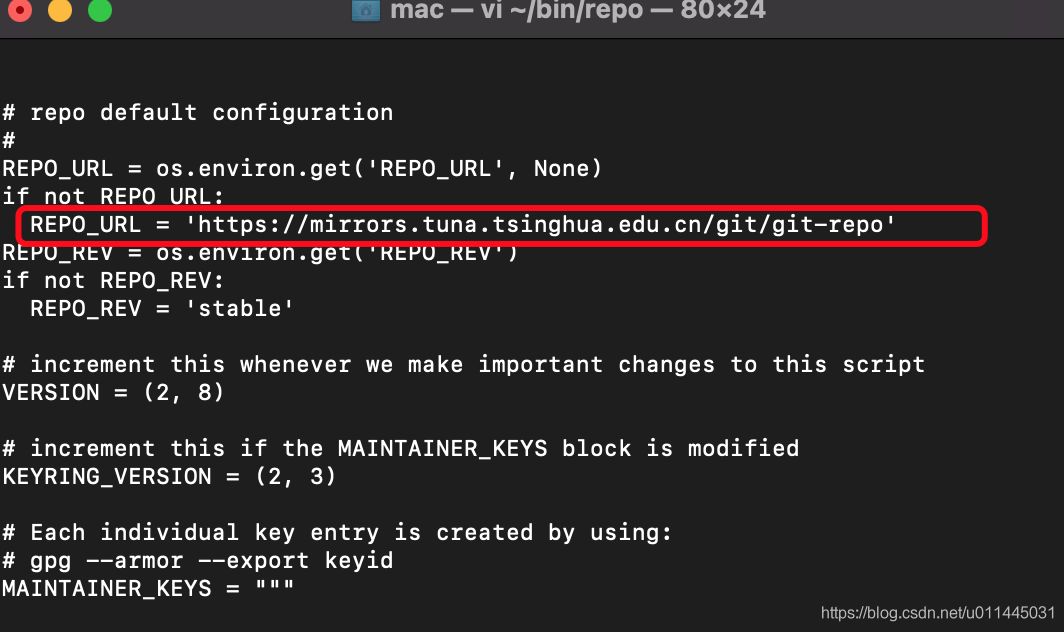Click the '# repo default configuration' comment line
This screenshot has width=1064, height=632.
(x=197, y=113)
